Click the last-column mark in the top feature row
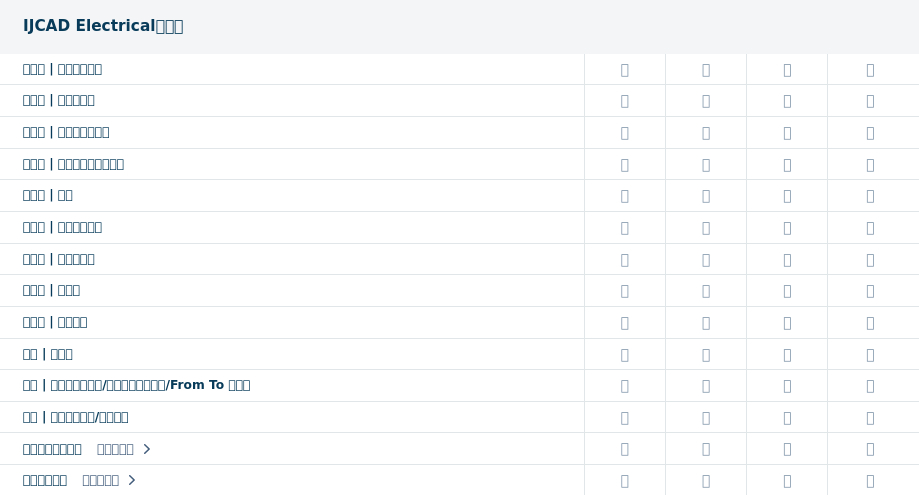Image resolution: width=919 pixels, height=495 pixels. click(869, 70)
